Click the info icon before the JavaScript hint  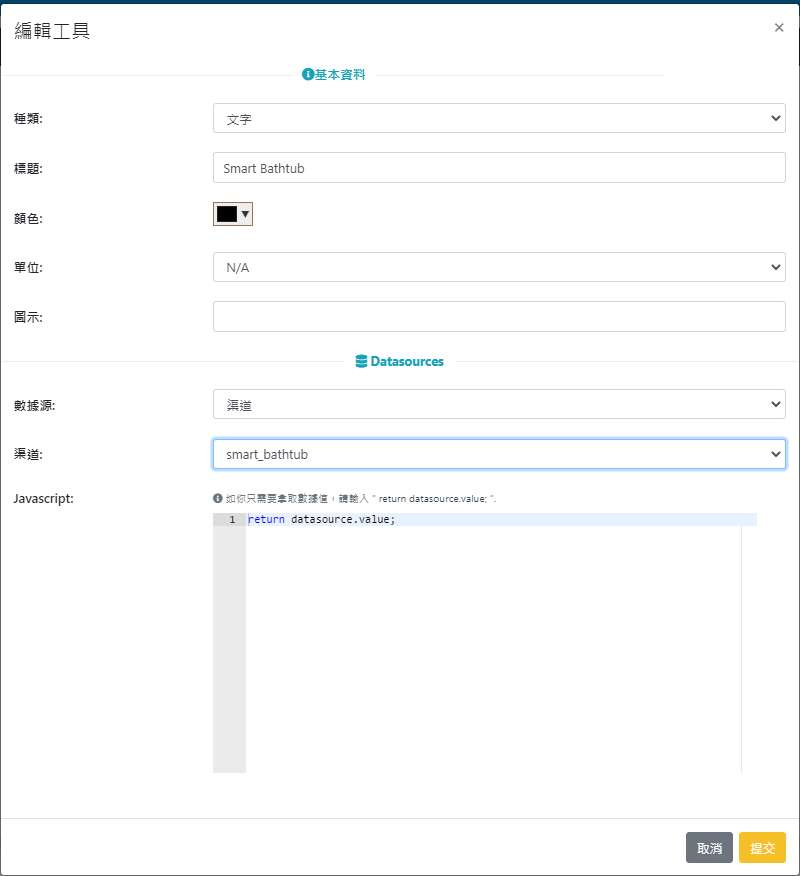217,498
